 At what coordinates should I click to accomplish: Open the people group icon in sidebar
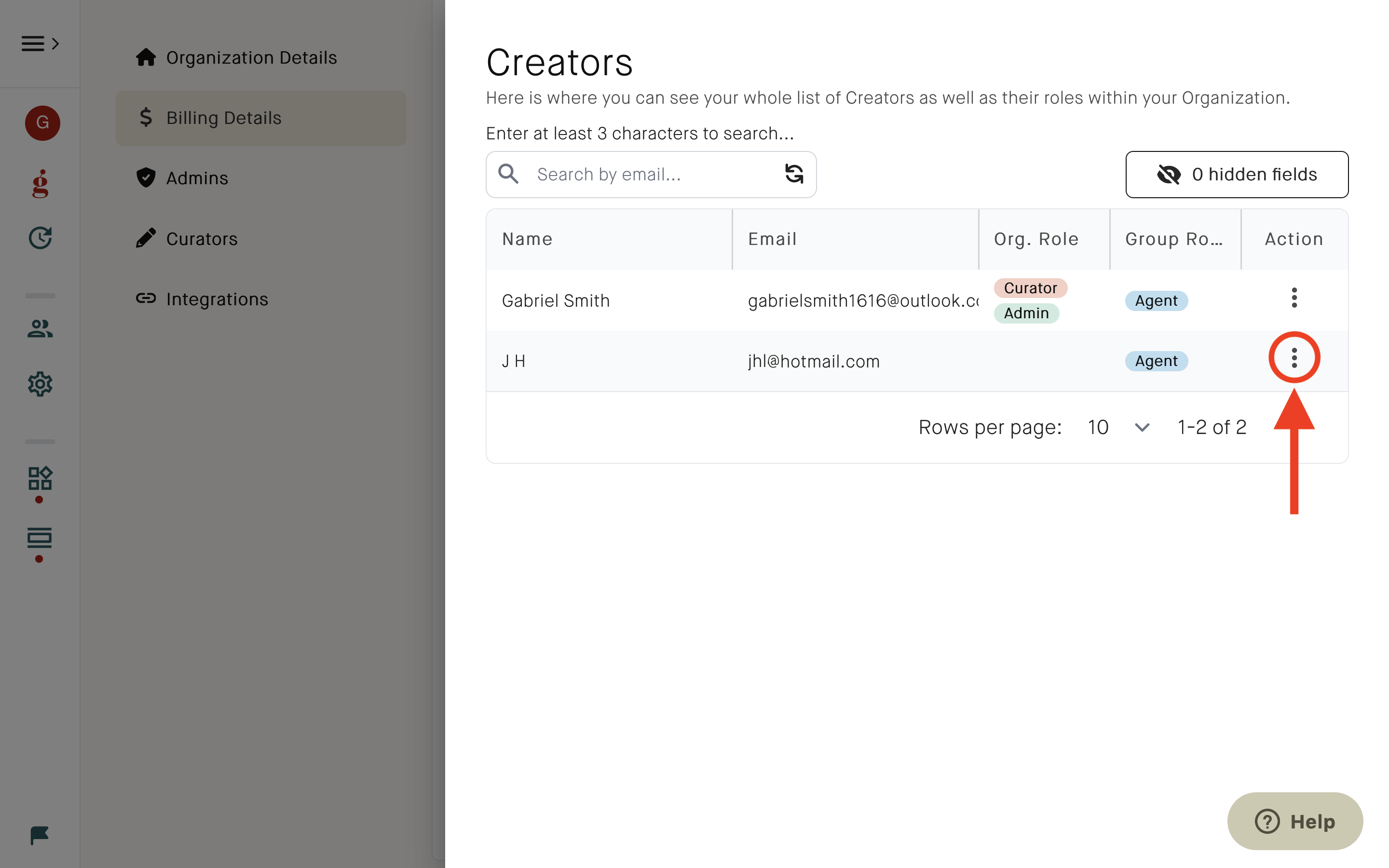[40, 329]
